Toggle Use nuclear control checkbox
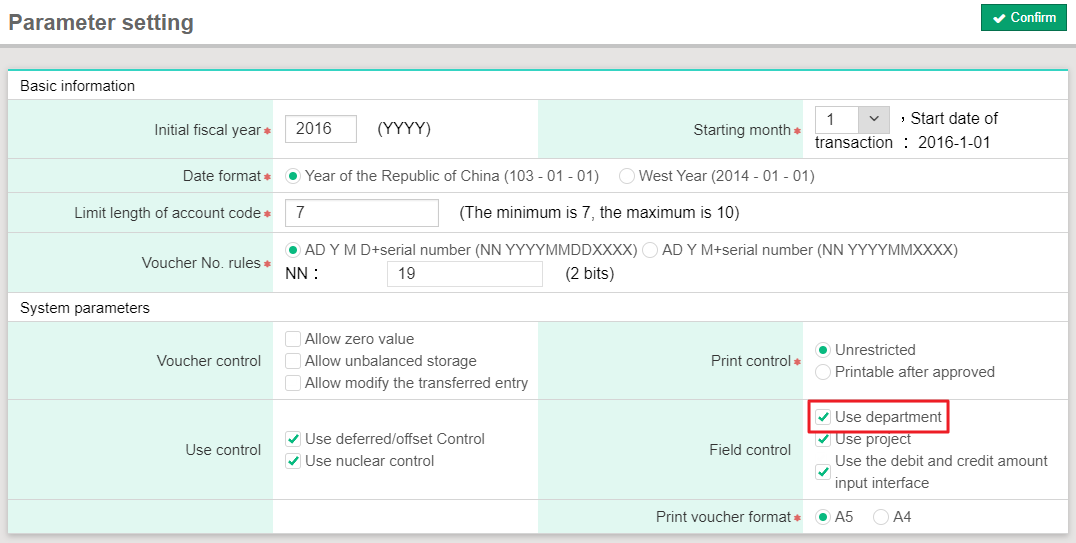This screenshot has height=543, width=1076. [x=293, y=461]
